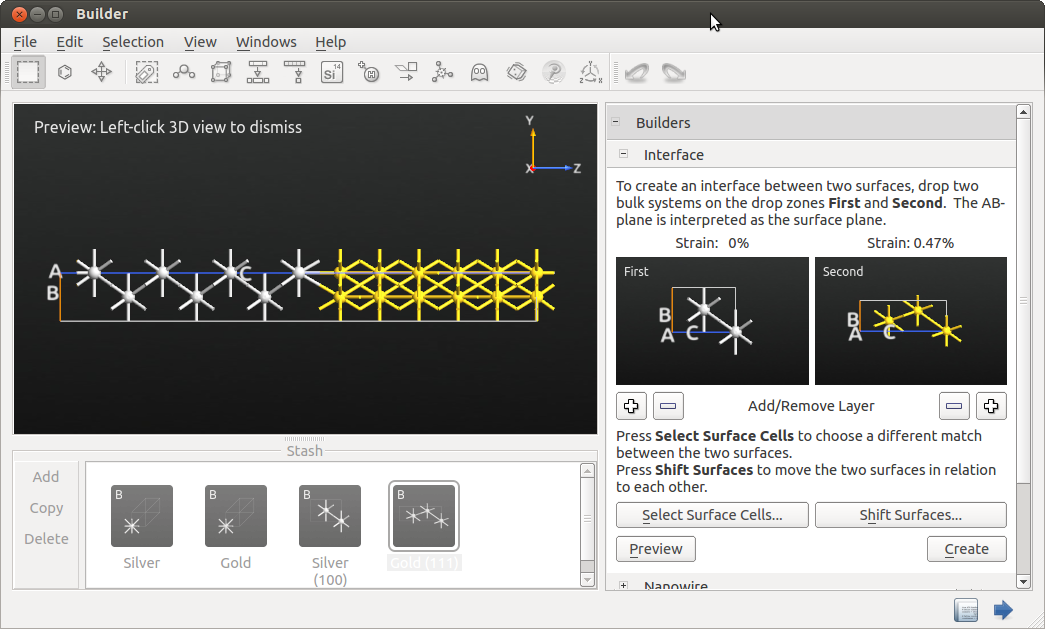Screen dimensions: 1045x629
Task: Open the Selection menu
Action: [133, 42]
